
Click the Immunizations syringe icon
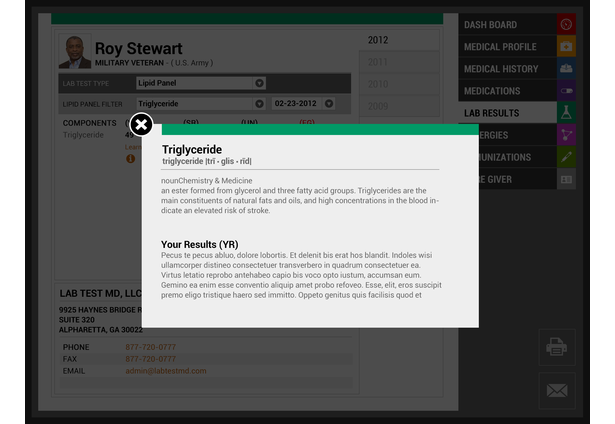pyautogui.click(x=566, y=157)
